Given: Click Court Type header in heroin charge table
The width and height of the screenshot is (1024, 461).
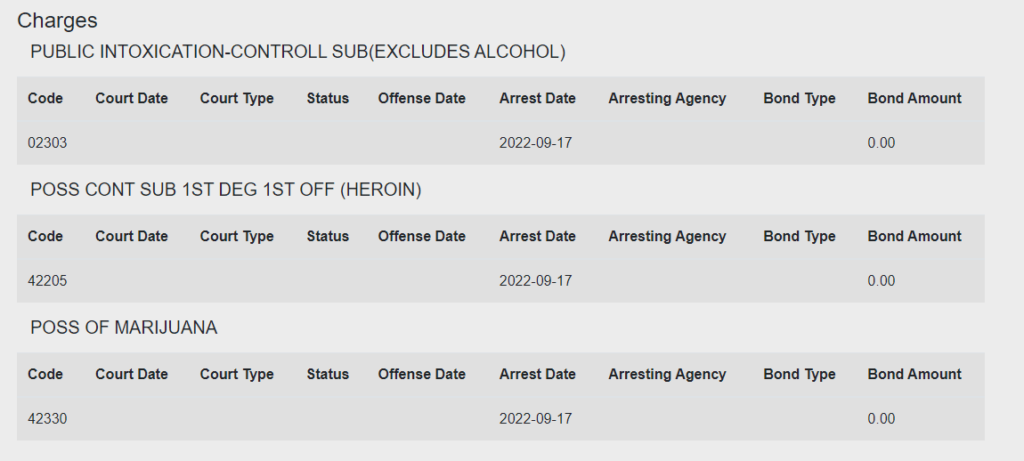Looking at the screenshot, I should pos(236,236).
